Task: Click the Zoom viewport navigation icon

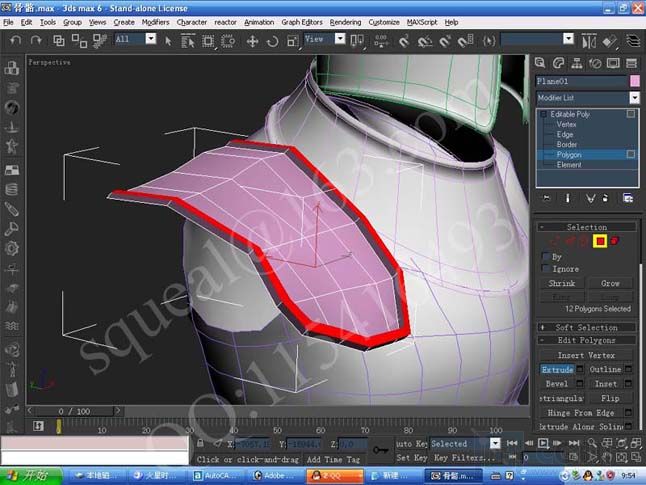Action: tap(592, 443)
